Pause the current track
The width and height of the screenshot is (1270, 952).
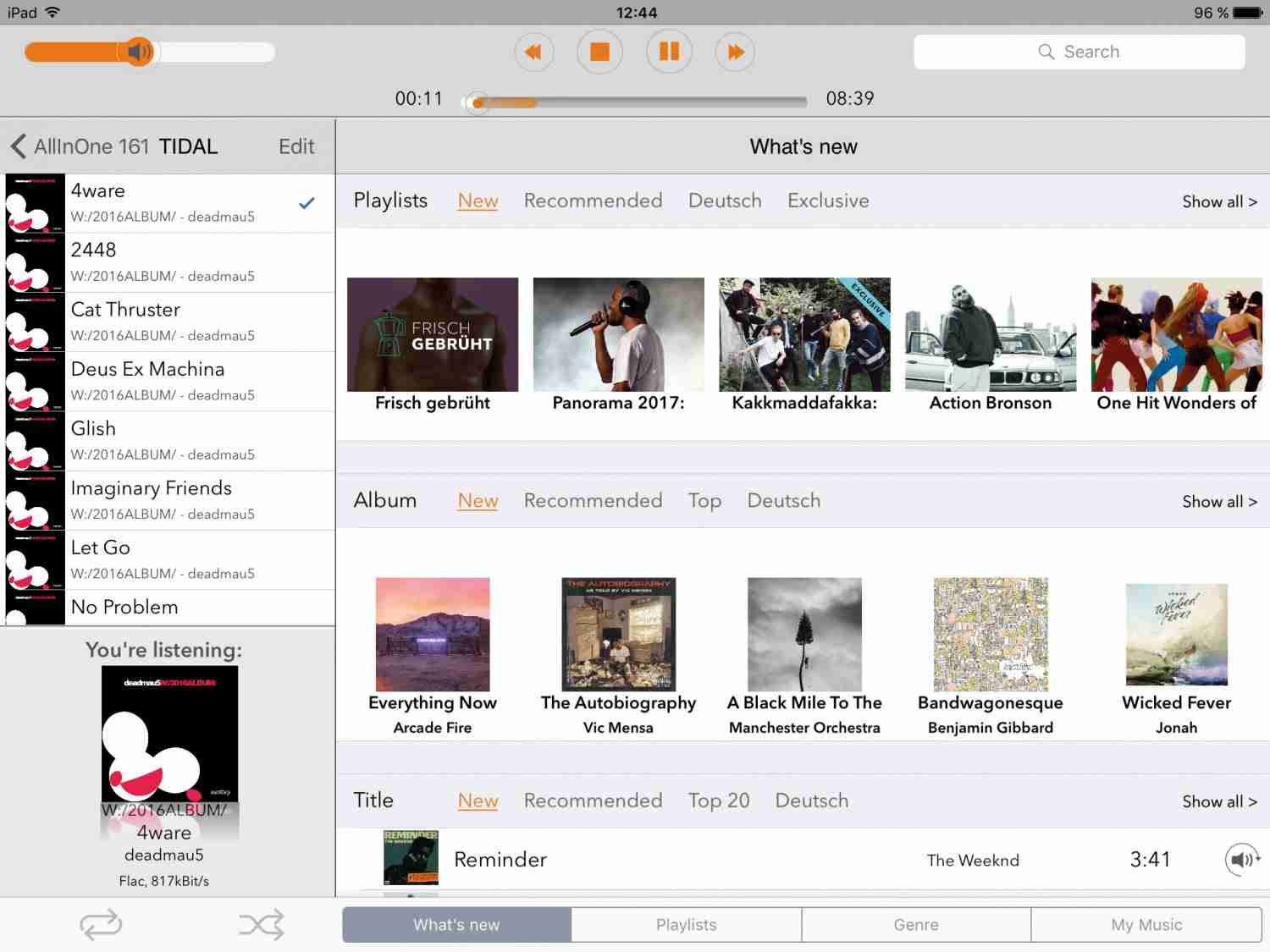tap(669, 52)
